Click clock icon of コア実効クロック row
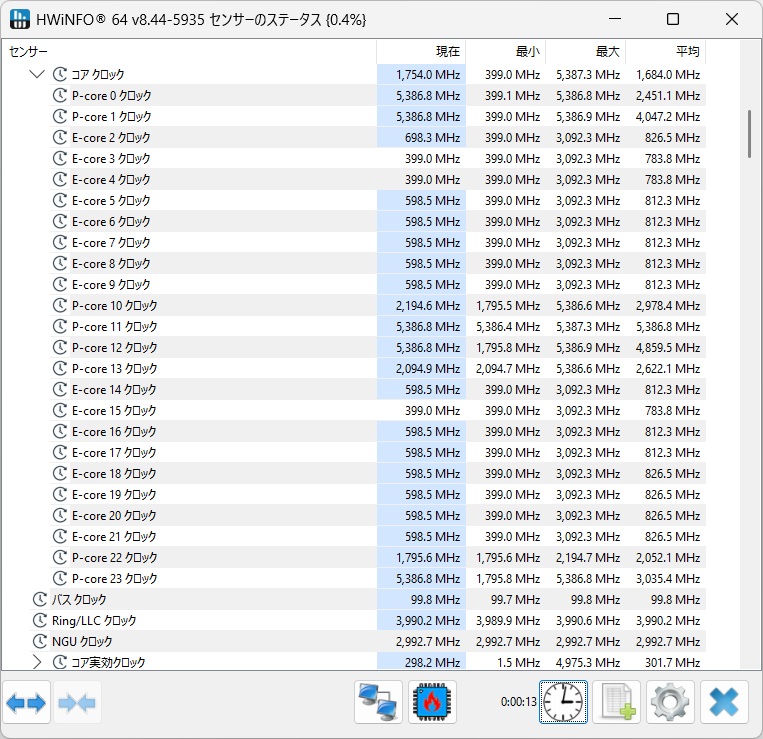 coord(59,662)
